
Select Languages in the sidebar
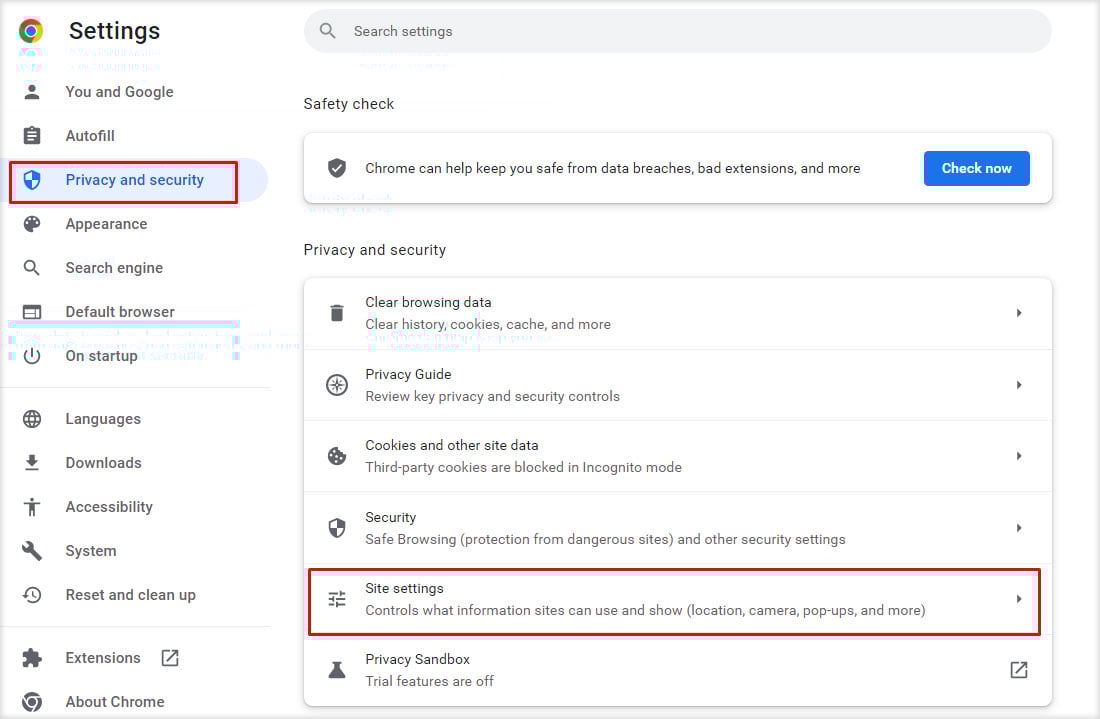103,418
